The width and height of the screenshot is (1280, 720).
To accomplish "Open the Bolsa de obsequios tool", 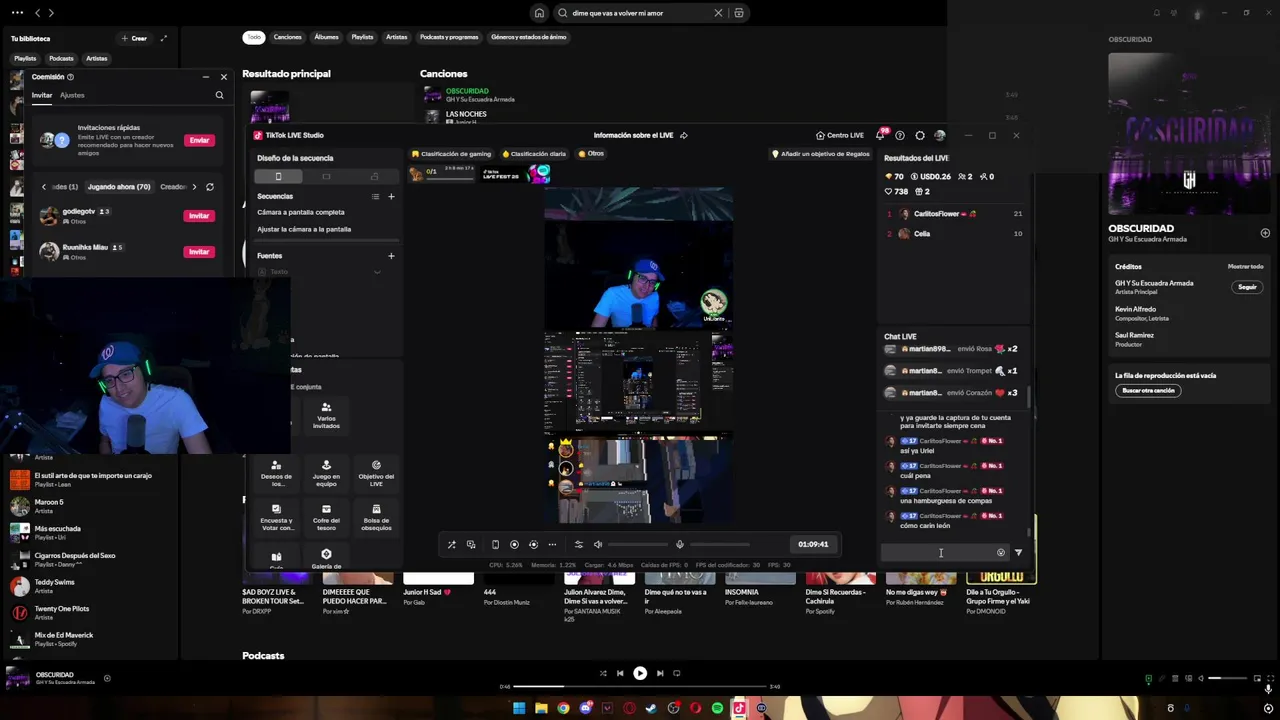I will point(376,516).
